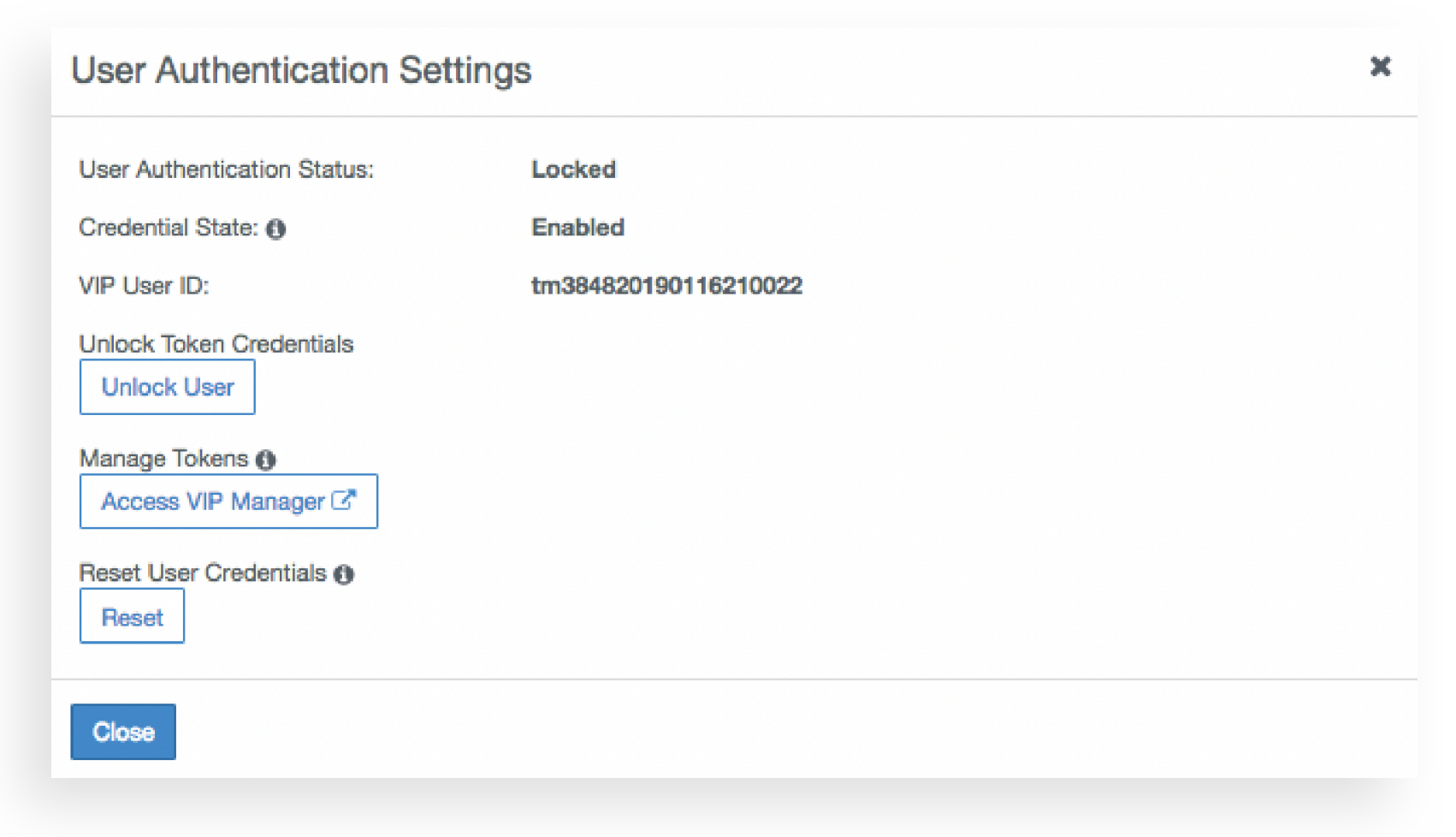Click the Unlock Token Credentials heading
The height and width of the screenshot is (837, 1456).
click(216, 344)
